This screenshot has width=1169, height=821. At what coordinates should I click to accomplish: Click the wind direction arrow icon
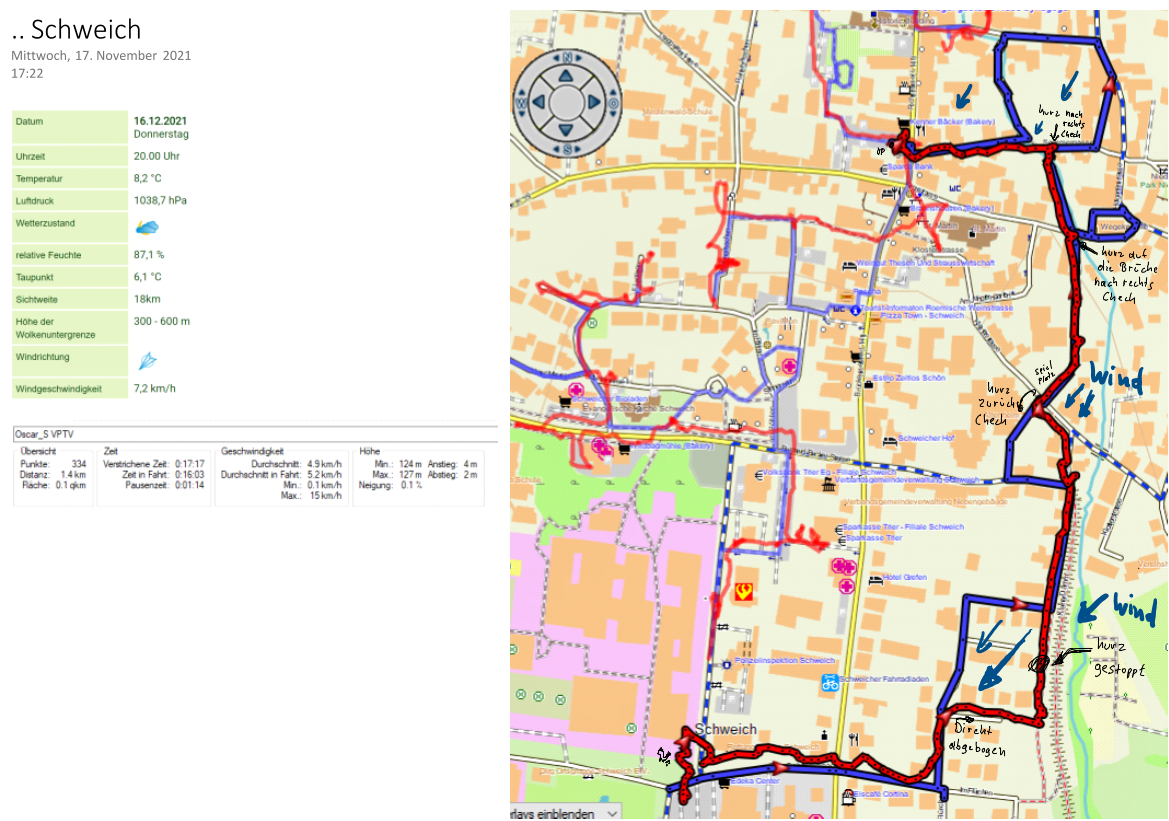coord(146,361)
